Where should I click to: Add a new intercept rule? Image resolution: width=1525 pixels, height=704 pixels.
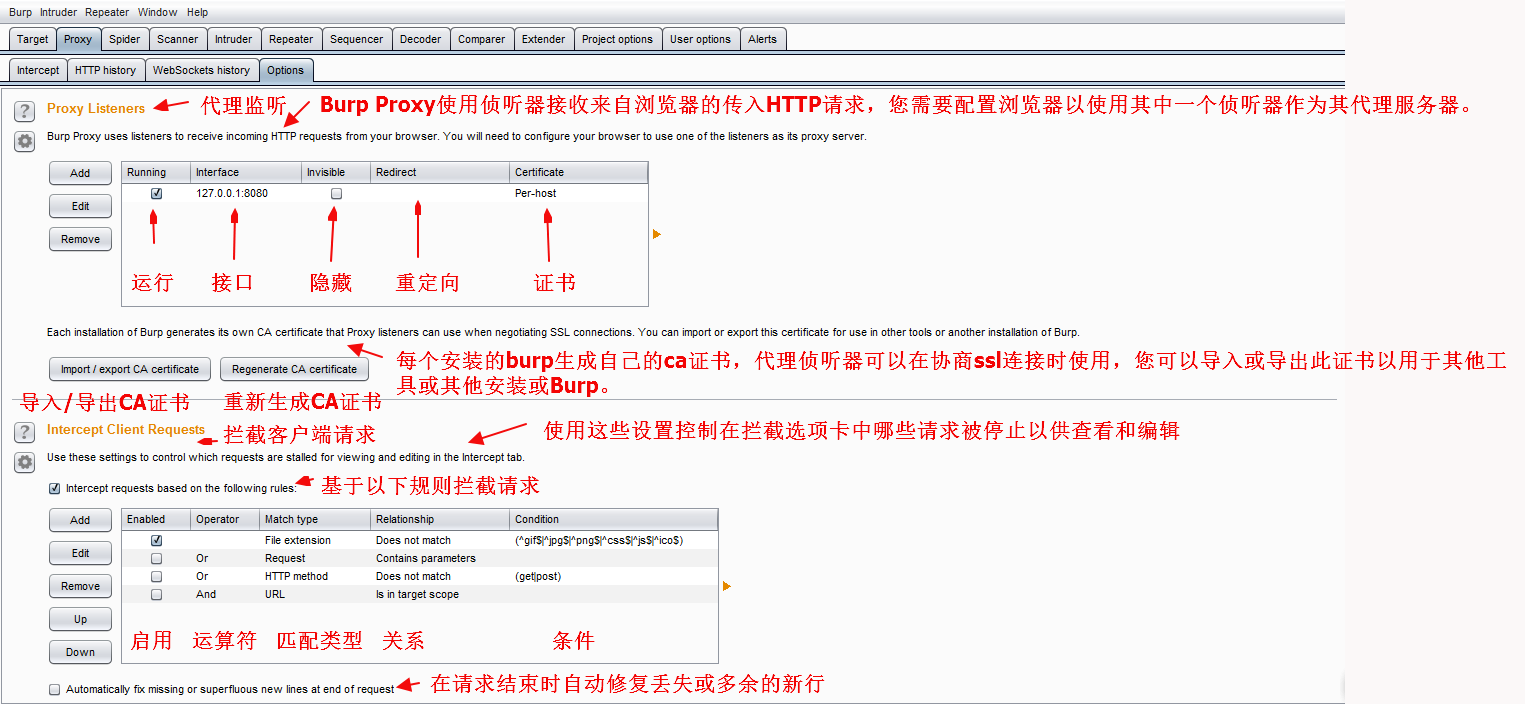click(80, 520)
